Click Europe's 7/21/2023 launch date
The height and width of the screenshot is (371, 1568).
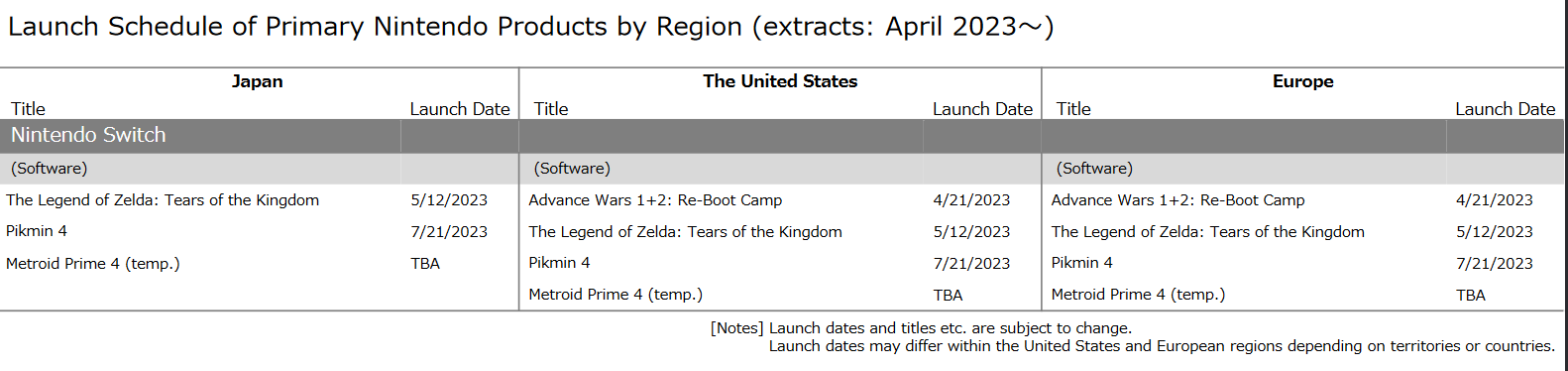pyautogui.click(x=1494, y=264)
